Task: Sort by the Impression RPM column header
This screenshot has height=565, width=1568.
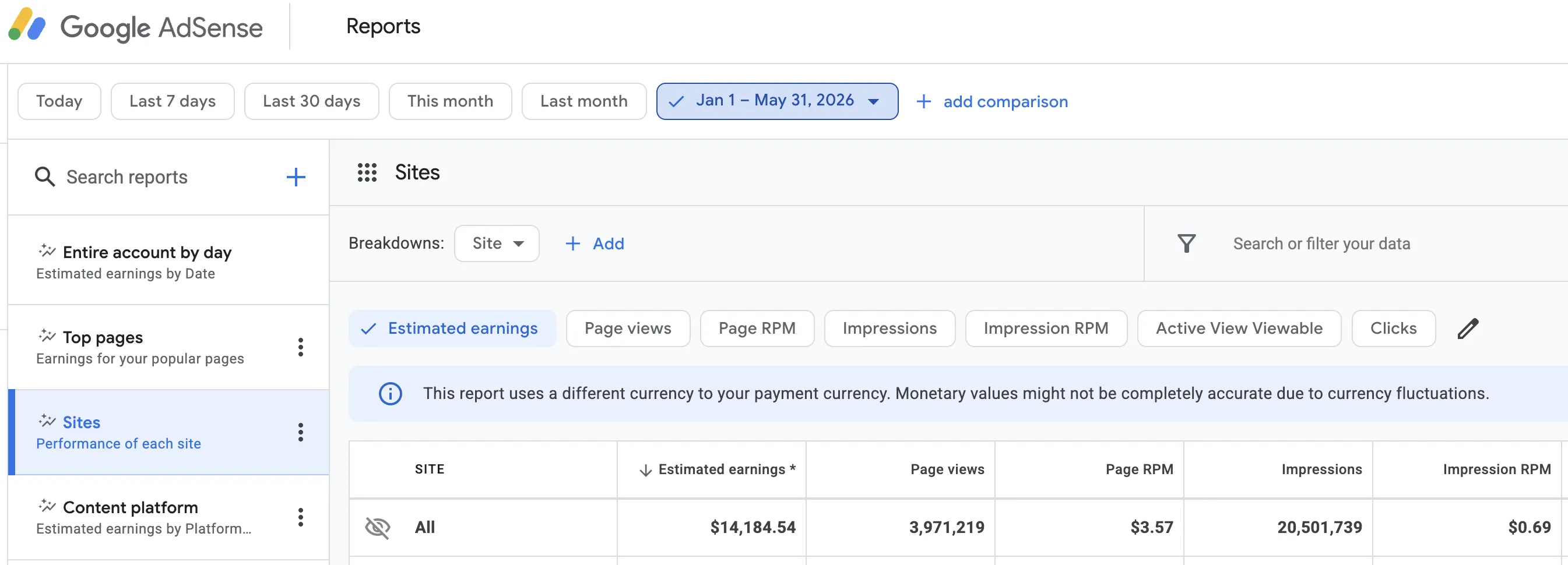Action: coord(1496,469)
